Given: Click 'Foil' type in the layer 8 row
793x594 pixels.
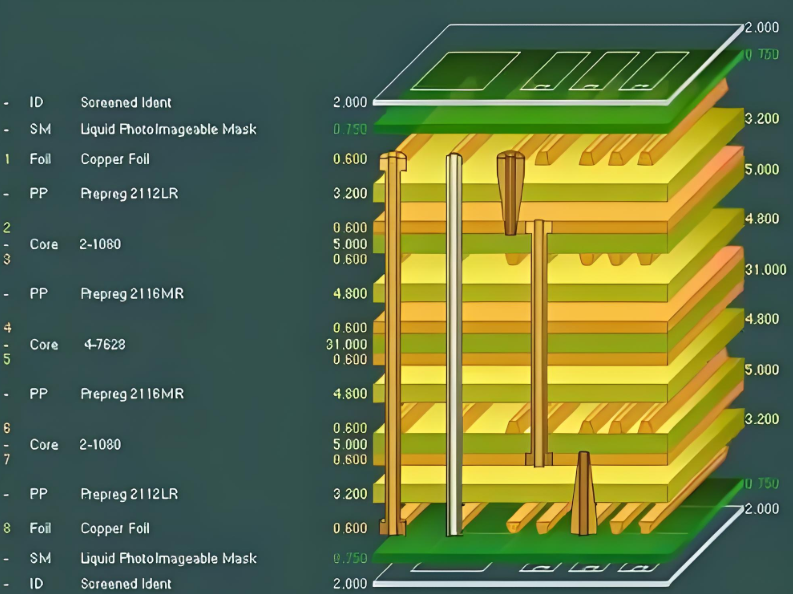Looking at the screenshot, I should tap(40, 528).
